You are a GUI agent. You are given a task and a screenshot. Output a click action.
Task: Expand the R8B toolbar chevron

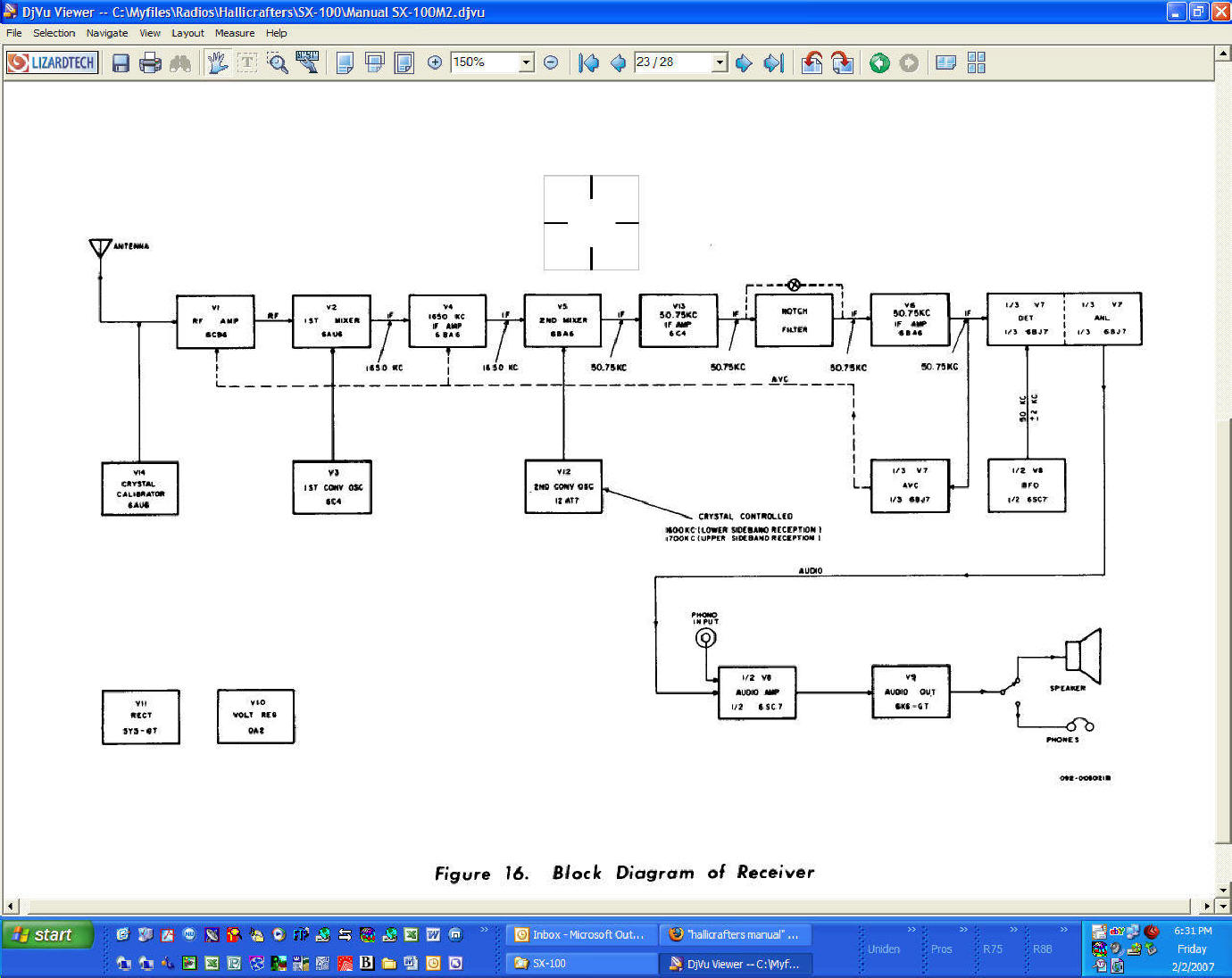point(1064,930)
